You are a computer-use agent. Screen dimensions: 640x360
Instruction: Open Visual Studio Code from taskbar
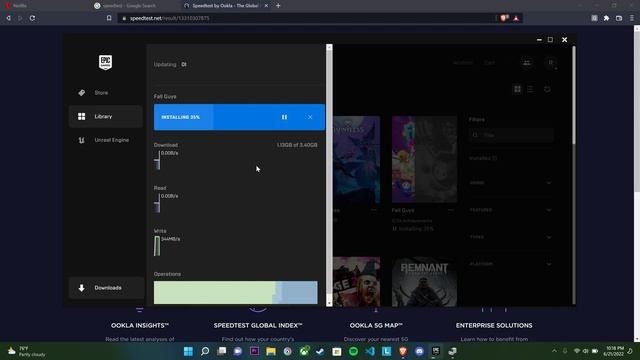pyautogui.click(x=370, y=351)
